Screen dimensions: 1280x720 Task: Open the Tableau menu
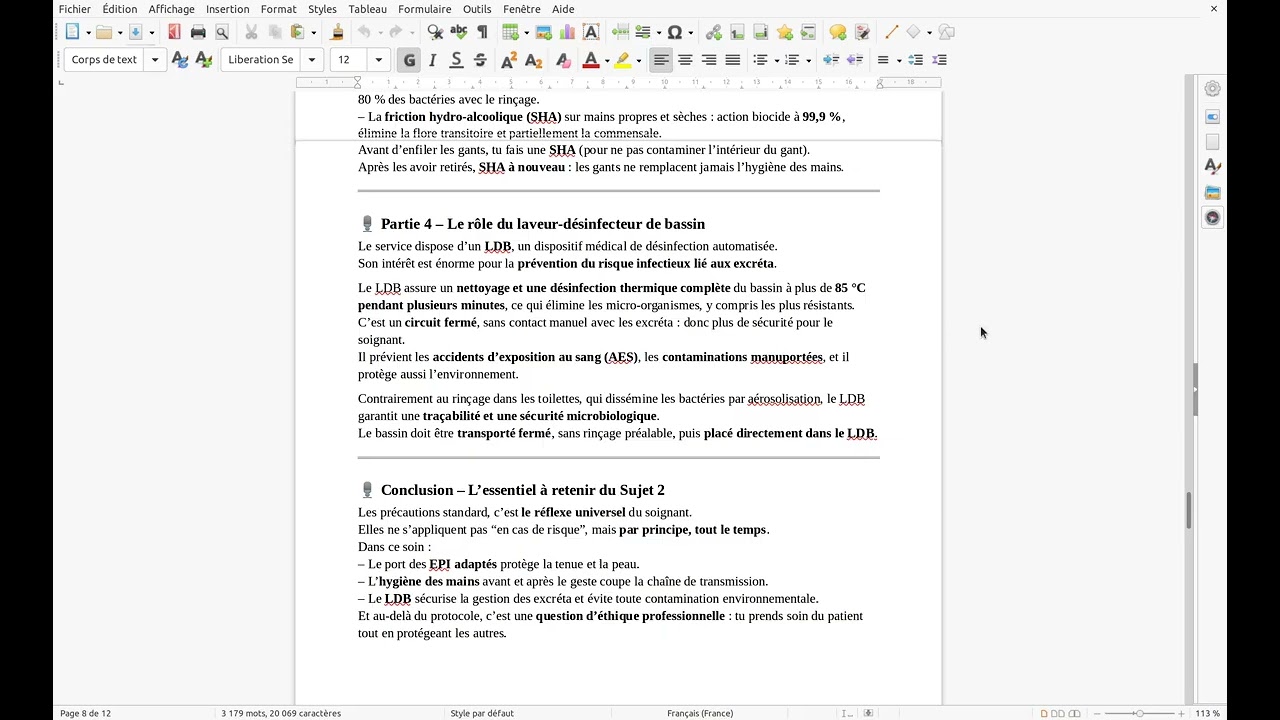pos(367,9)
